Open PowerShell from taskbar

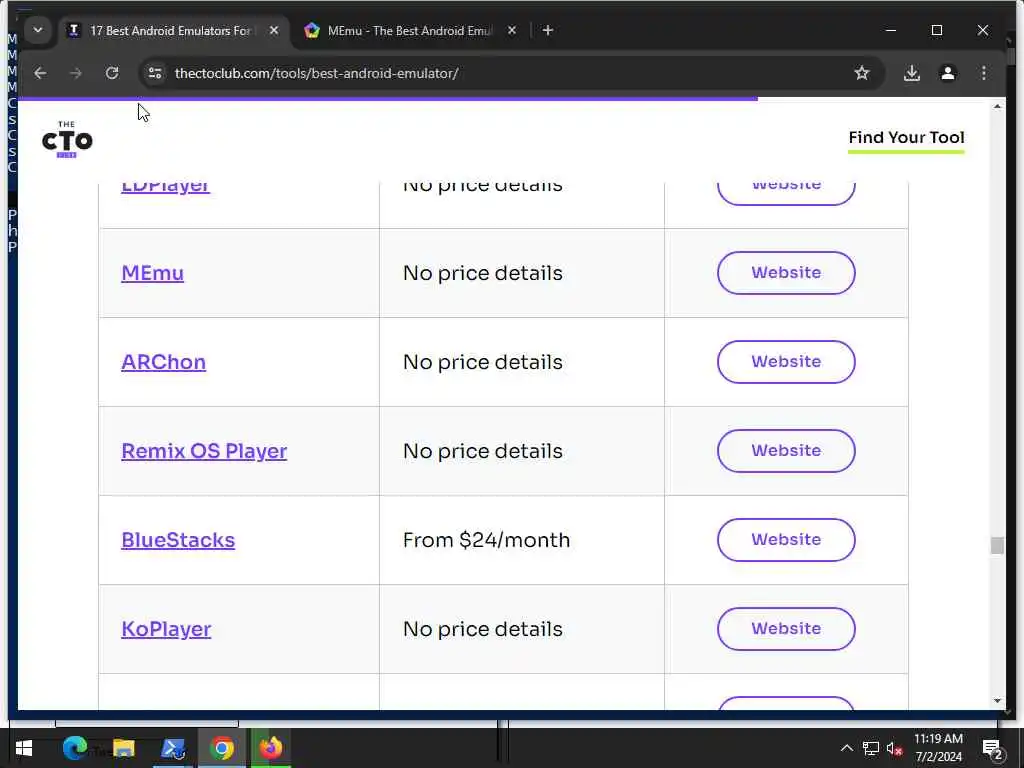(173, 748)
